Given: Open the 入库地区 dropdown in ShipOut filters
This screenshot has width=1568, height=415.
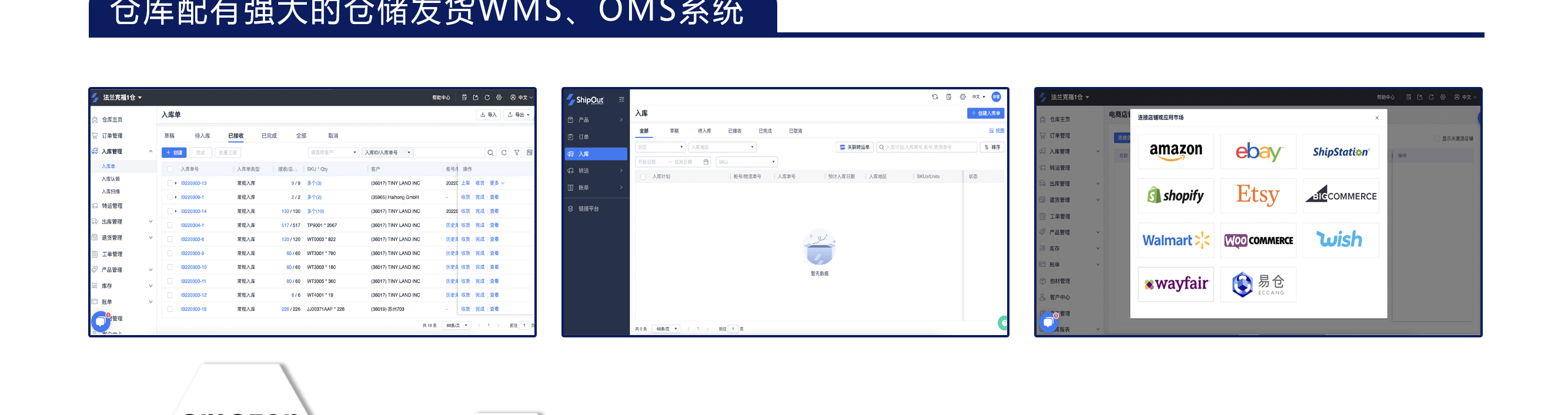Looking at the screenshot, I should (x=723, y=148).
